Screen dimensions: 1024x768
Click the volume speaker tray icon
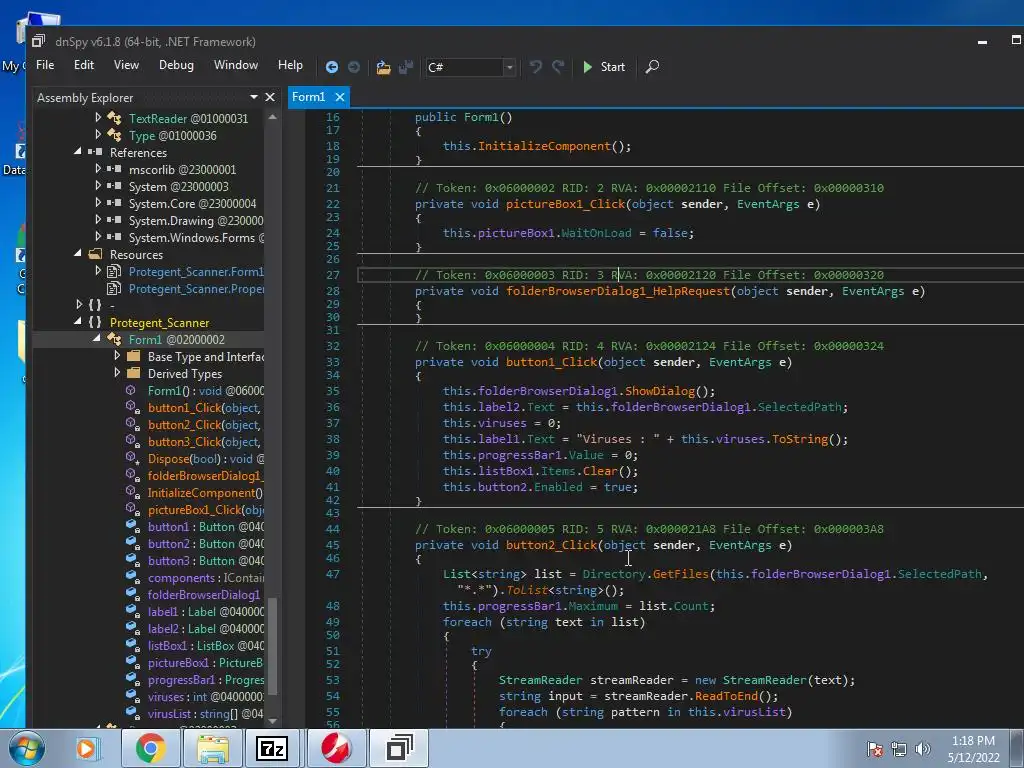click(x=921, y=748)
